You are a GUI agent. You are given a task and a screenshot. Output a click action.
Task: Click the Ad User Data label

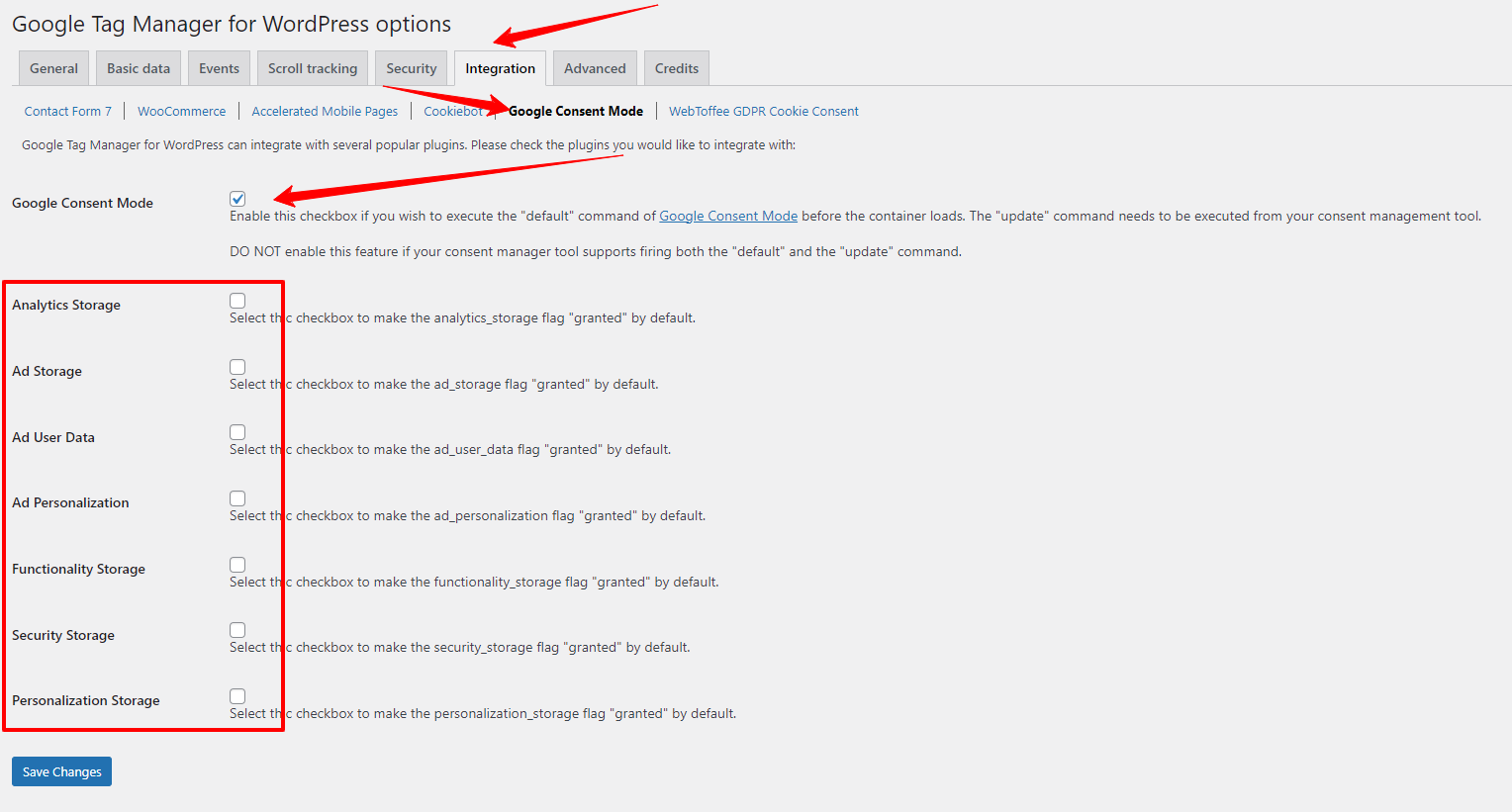53,437
